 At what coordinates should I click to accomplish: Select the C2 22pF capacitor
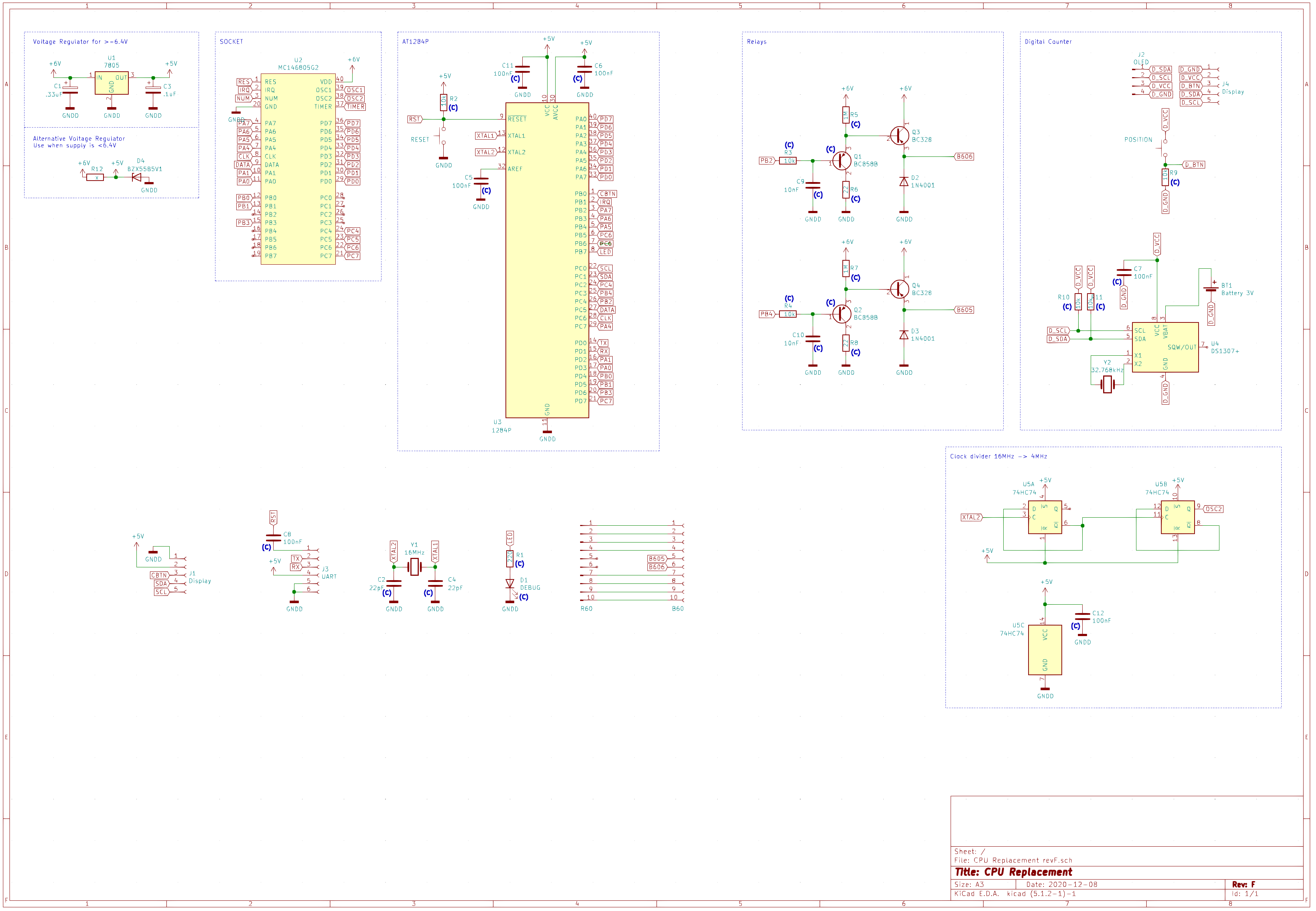pyautogui.click(x=394, y=583)
